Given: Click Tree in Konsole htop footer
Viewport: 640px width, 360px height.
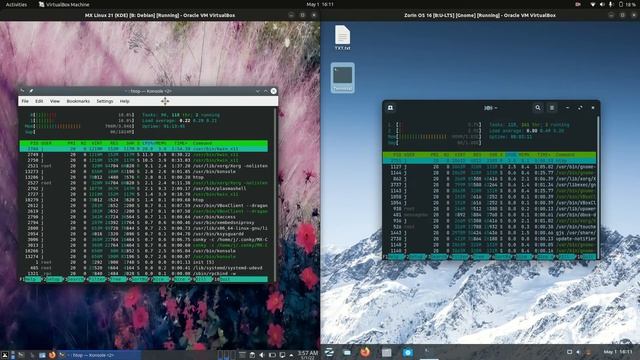Looking at the screenshot, I should (x=118, y=279).
